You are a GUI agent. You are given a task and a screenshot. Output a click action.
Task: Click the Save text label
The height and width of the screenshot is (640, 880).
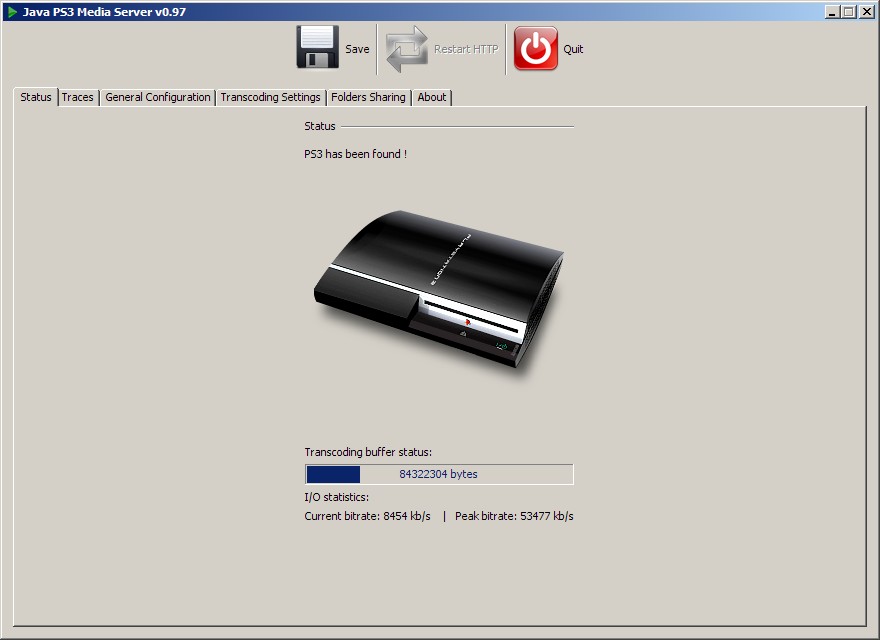click(x=357, y=49)
